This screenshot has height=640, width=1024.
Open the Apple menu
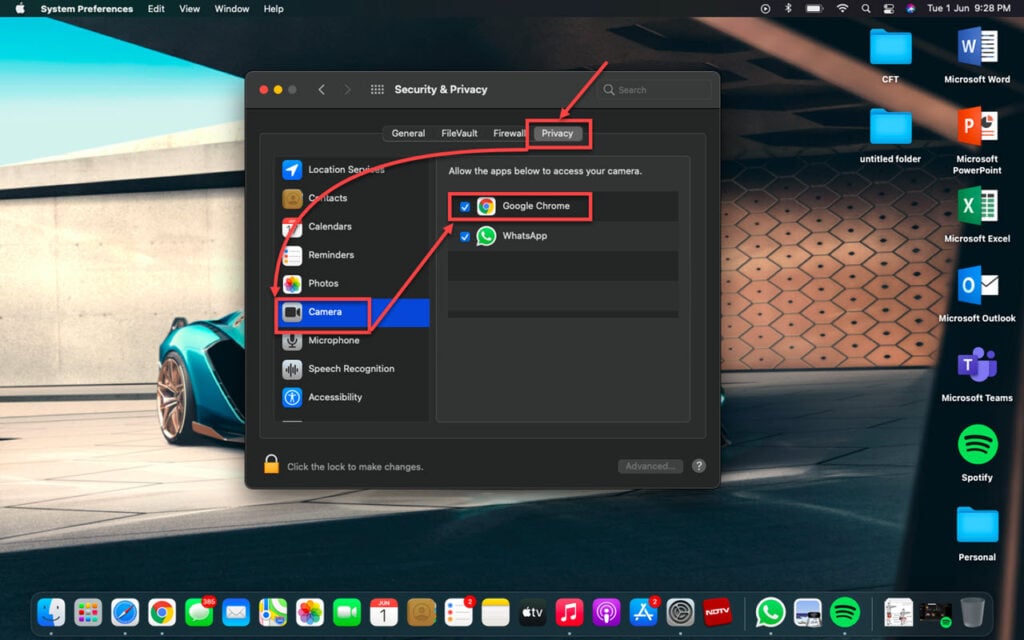click(20, 8)
